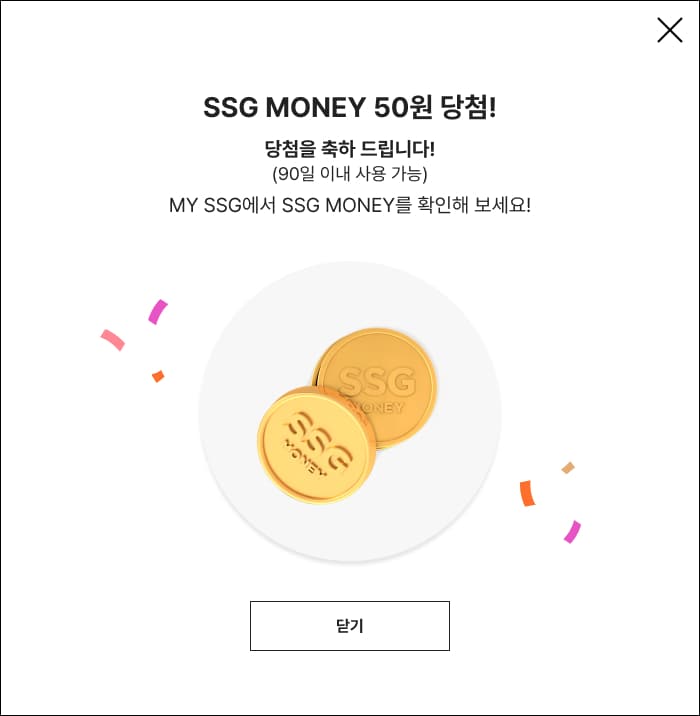This screenshot has height=716, width=700.
Task: Click the small orange confetti near the left
Action: pos(158,376)
